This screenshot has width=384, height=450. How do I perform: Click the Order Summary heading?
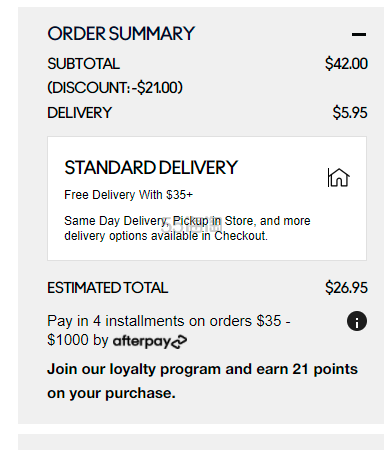121,34
